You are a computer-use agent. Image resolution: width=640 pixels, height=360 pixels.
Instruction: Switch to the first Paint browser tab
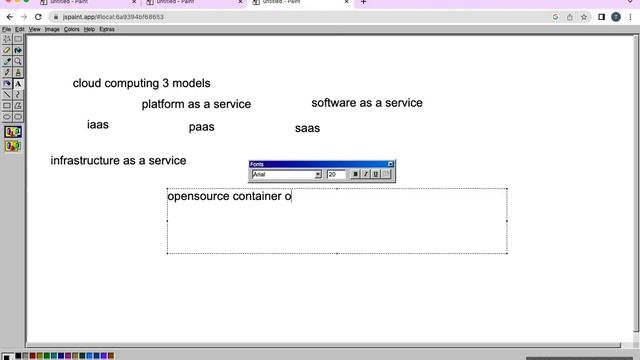click(x=88, y=2)
